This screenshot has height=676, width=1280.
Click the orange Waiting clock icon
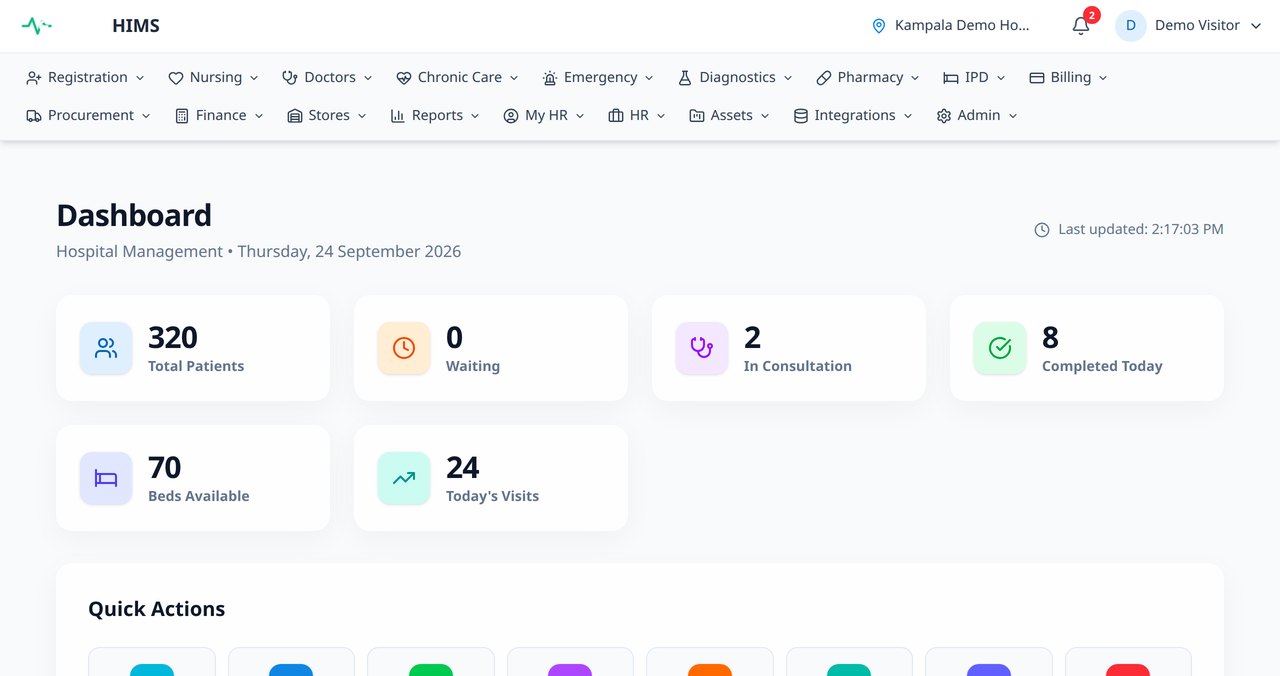click(x=404, y=348)
